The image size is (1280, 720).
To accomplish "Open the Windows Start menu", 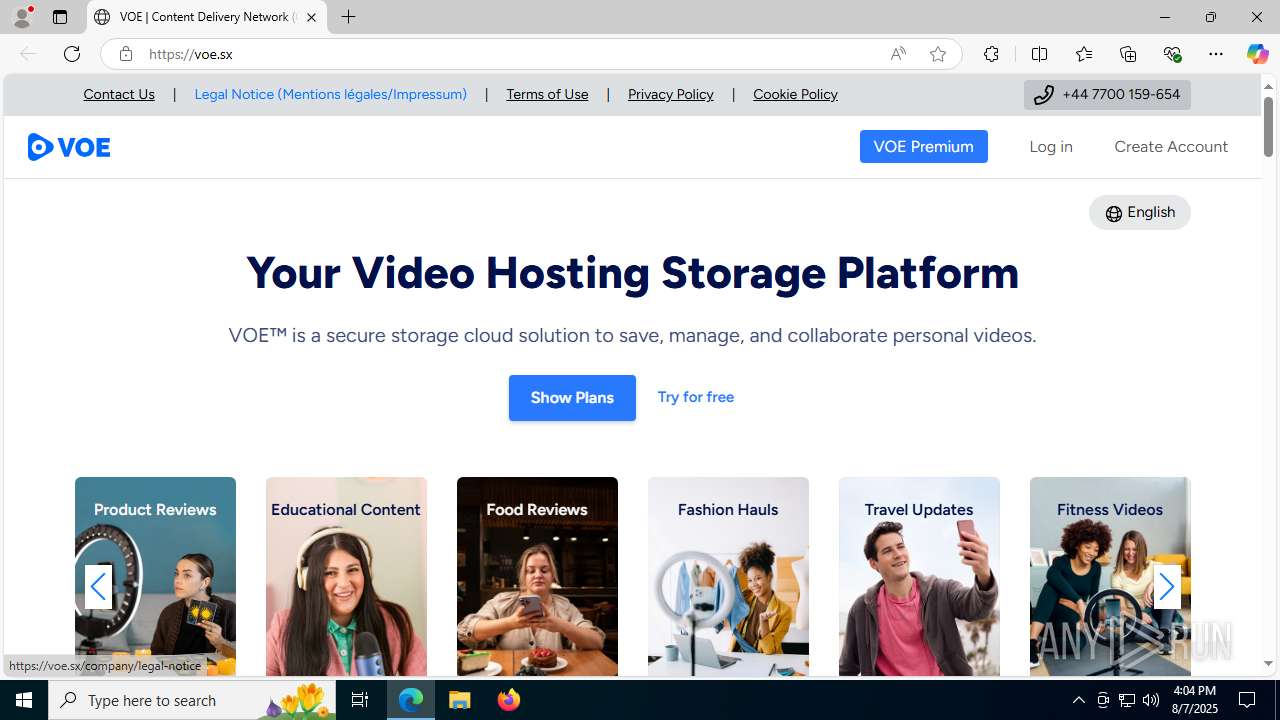I will click(24, 700).
